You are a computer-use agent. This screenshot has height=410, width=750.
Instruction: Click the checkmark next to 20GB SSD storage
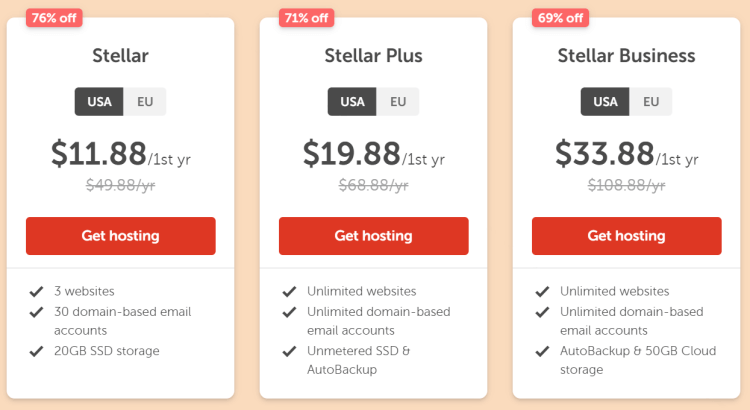[36, 351]
